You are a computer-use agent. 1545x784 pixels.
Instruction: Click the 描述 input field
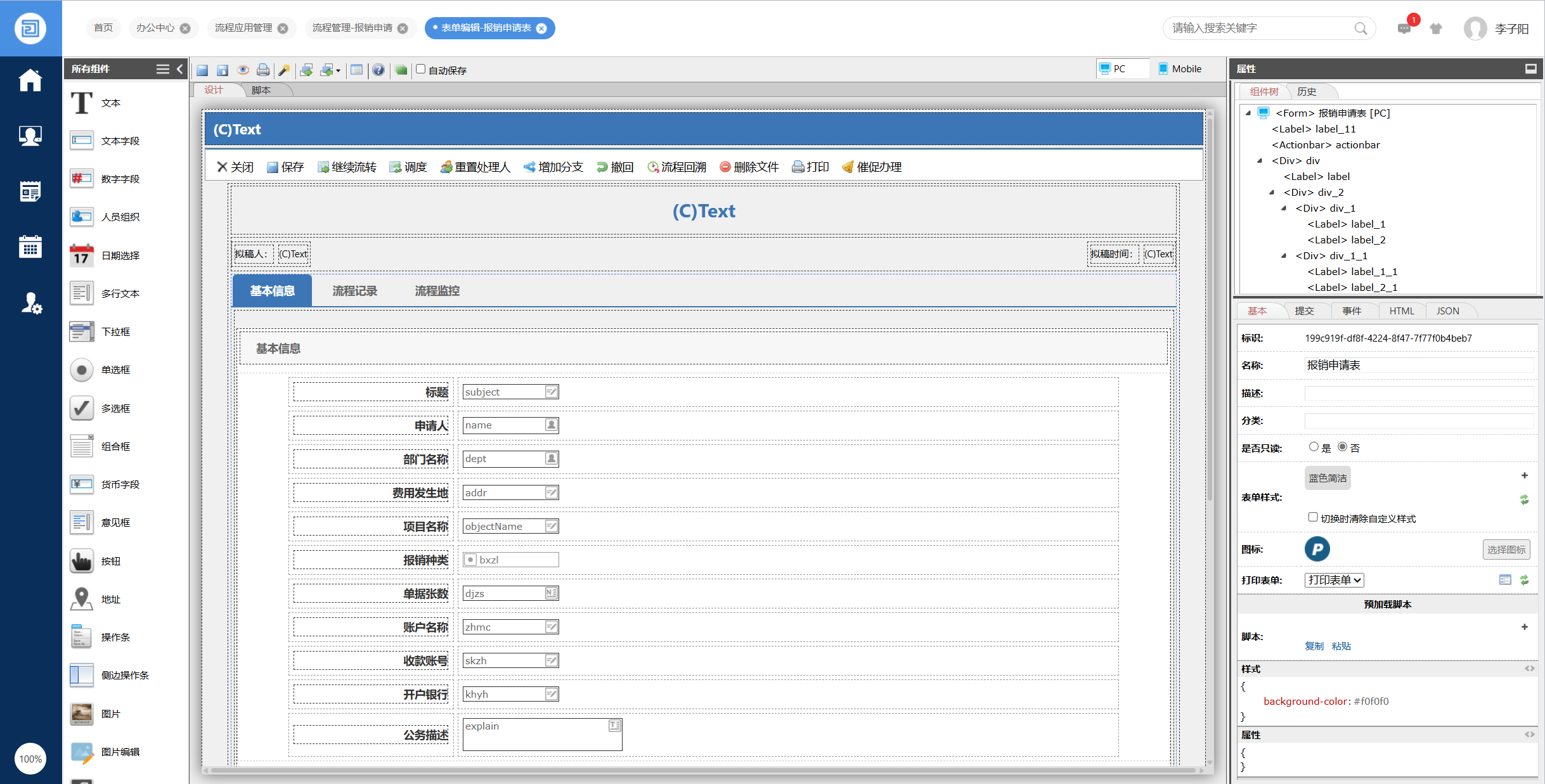(x=1418, y=393)
